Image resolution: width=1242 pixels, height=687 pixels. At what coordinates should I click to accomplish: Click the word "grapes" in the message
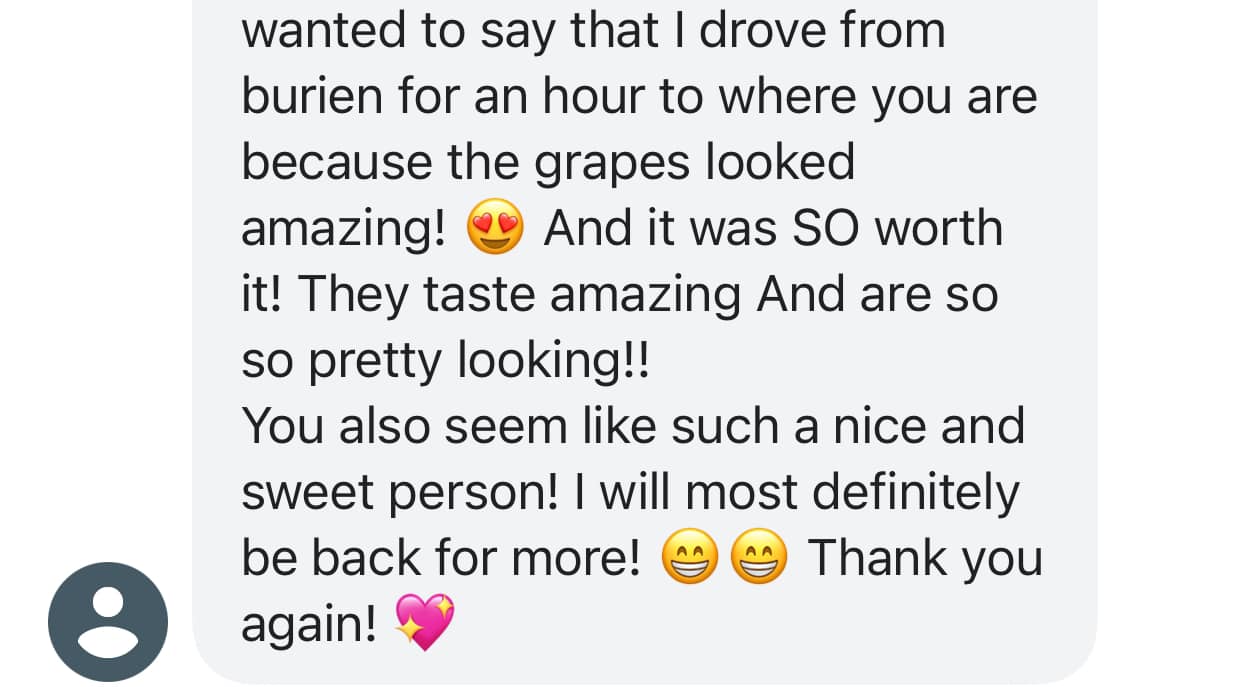[x=614, y=165]
